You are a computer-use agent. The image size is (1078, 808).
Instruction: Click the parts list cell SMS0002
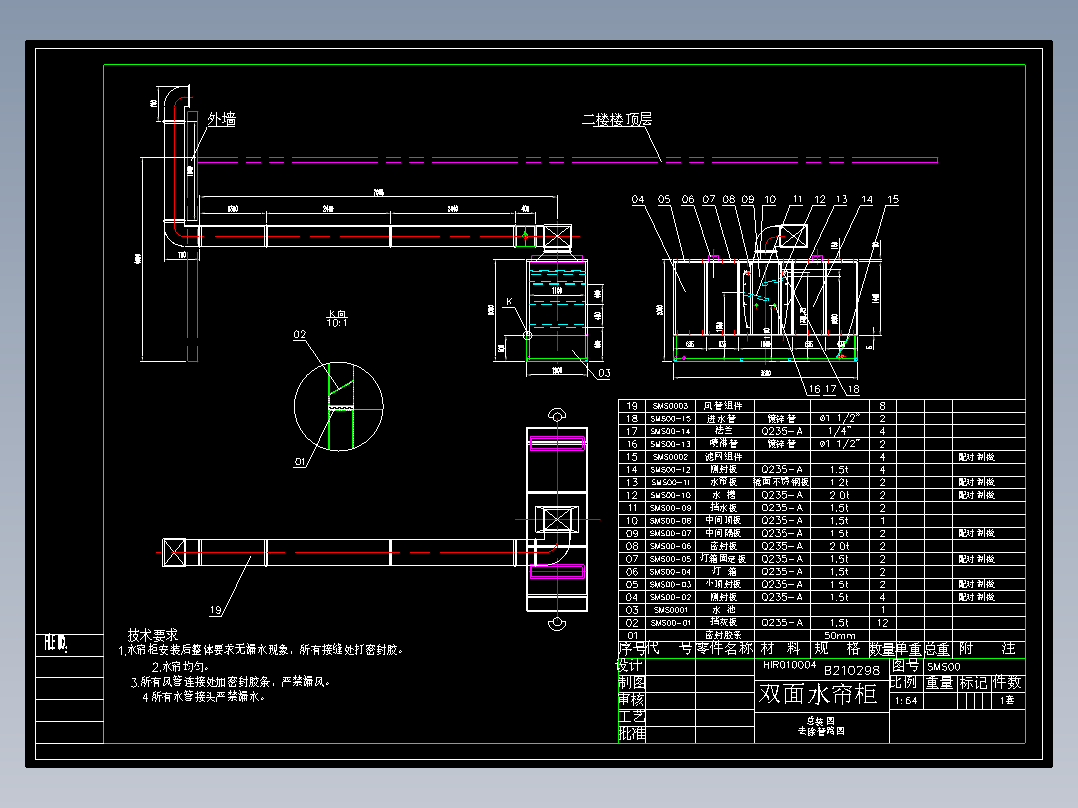point(670,457)
